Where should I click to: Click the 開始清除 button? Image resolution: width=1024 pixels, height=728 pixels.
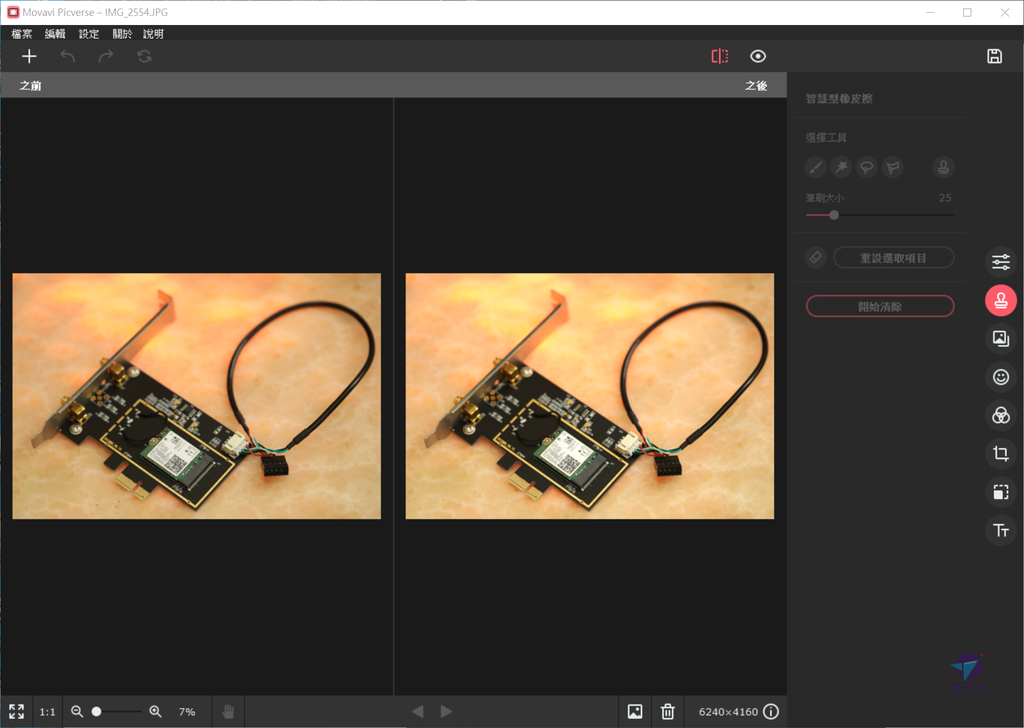point(880,306)
